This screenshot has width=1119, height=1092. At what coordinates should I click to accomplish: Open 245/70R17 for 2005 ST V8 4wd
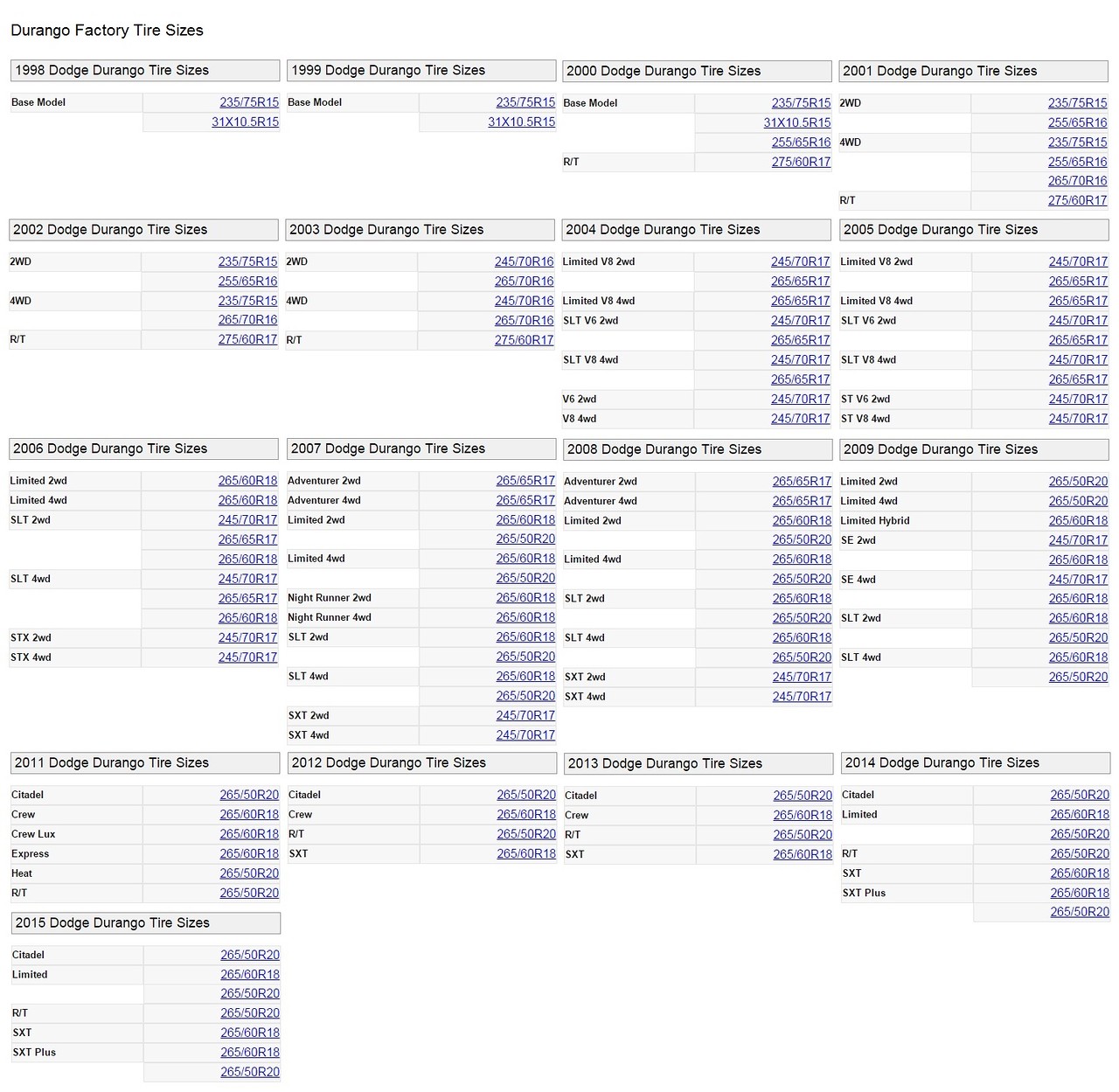[x=1078, y=419]
